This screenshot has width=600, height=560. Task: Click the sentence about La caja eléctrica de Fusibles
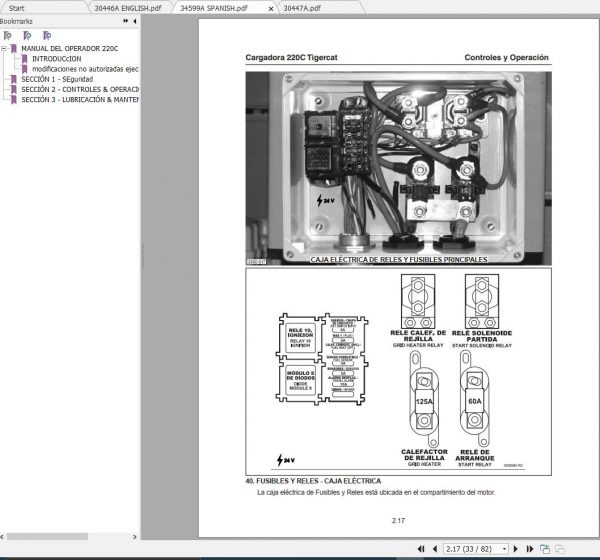[376, 493]
